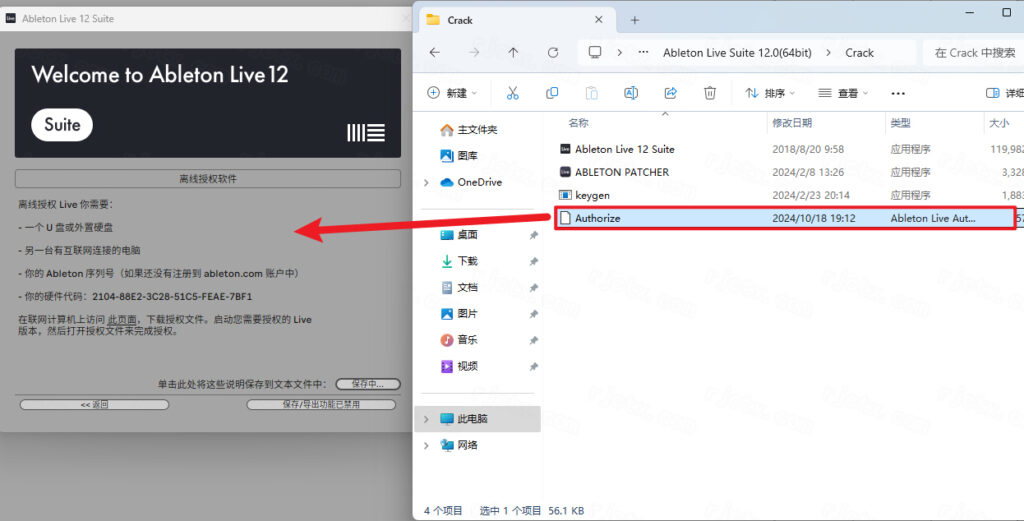Image resolution: width=1024 pixels, height=521 pixels.
Task: Select 桌面 (Desktop) in the sidebar
Action: pyautogui.click(x=467, y=235)
